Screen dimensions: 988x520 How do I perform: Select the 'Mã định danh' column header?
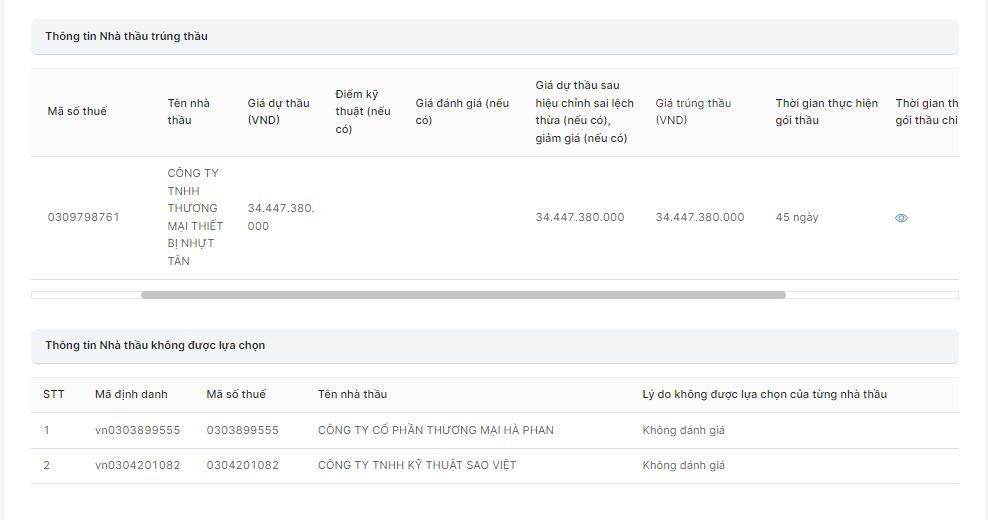tap(131, 394)
